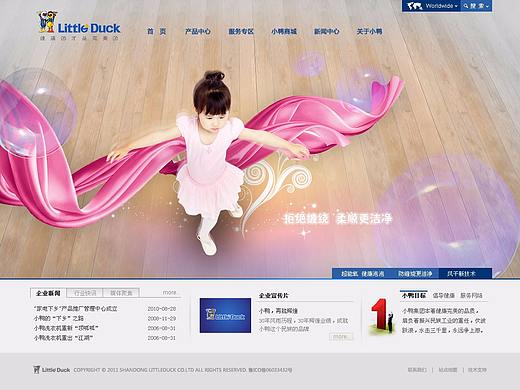Switch to the 行业快讯 news tab
The image size is (520, 390).
(85, 293)
